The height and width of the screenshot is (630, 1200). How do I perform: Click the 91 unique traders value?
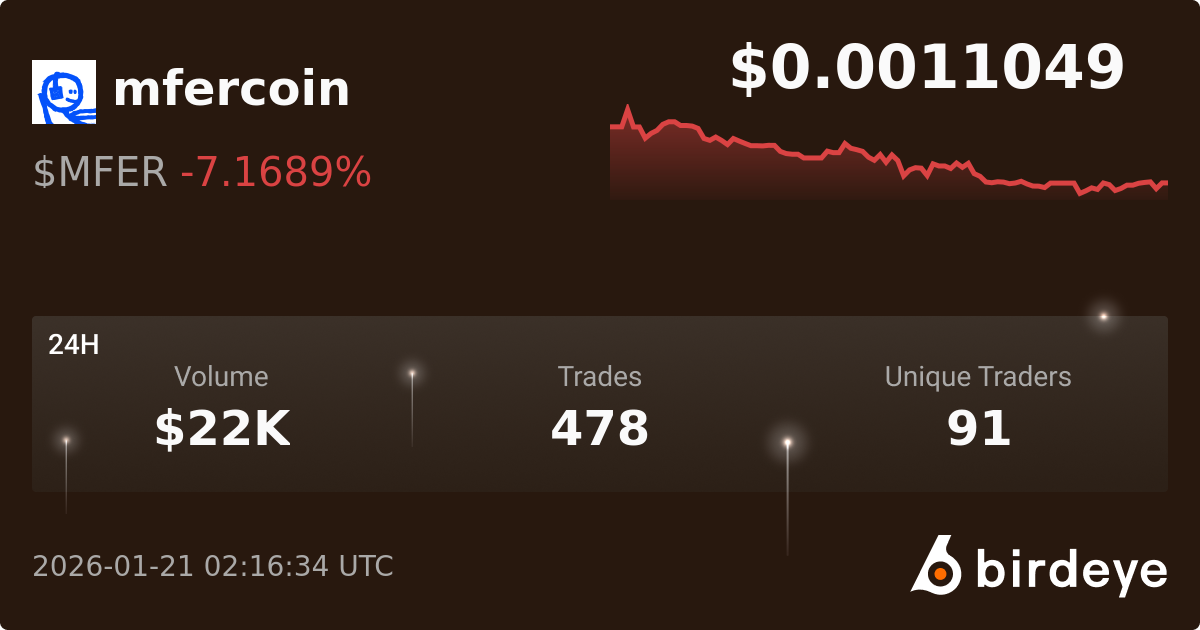(x=979, y=428)
